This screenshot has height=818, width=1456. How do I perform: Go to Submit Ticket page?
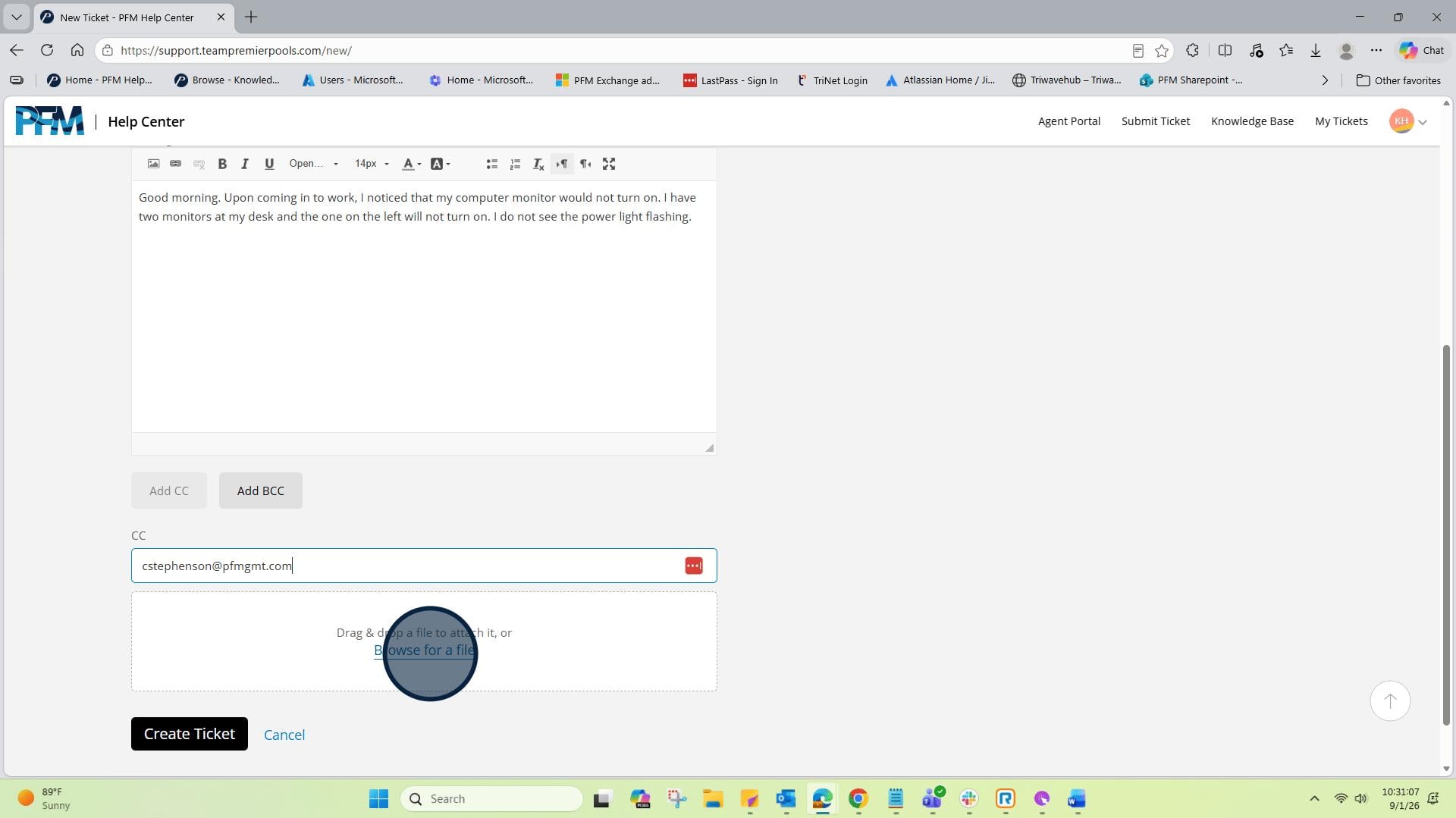[1155, 121]
